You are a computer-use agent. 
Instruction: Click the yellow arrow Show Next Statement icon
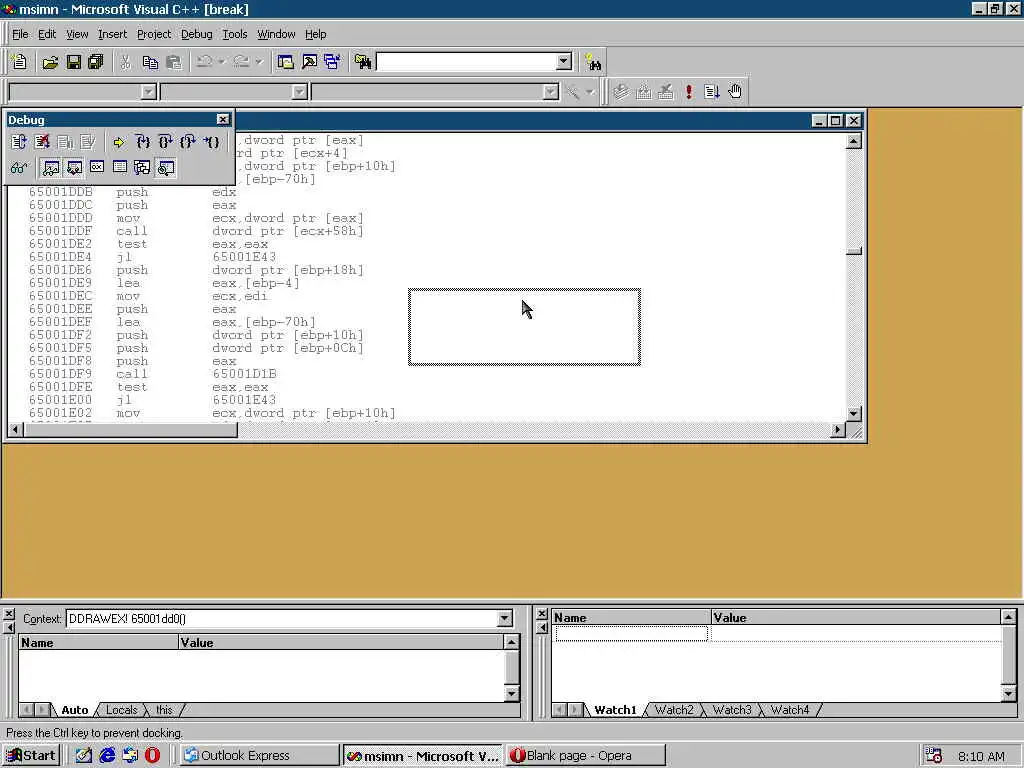coord(118,142)
